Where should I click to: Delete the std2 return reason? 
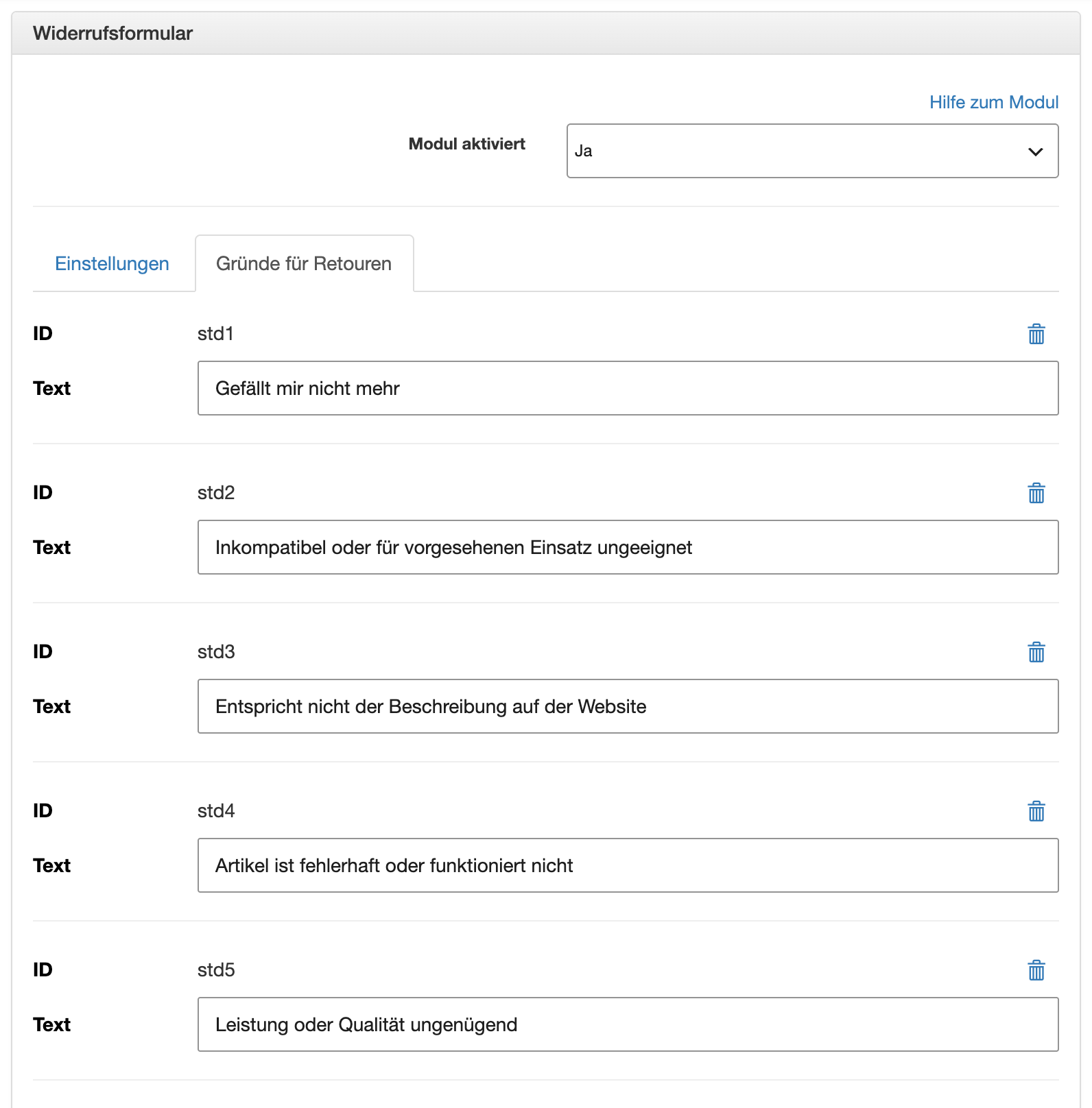pyautogui.click(x=1036, y=493)
